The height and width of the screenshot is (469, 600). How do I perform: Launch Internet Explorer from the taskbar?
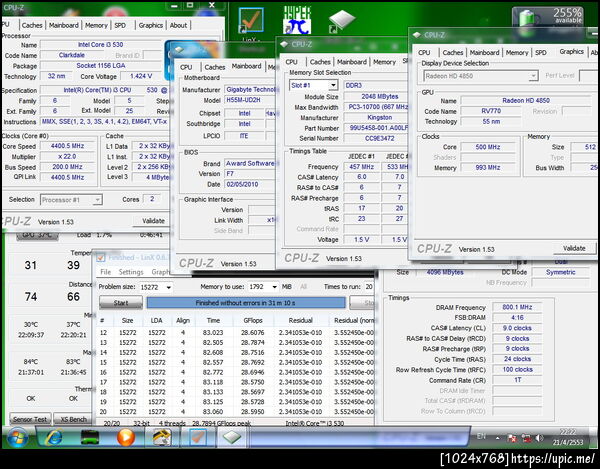[54, 437]
